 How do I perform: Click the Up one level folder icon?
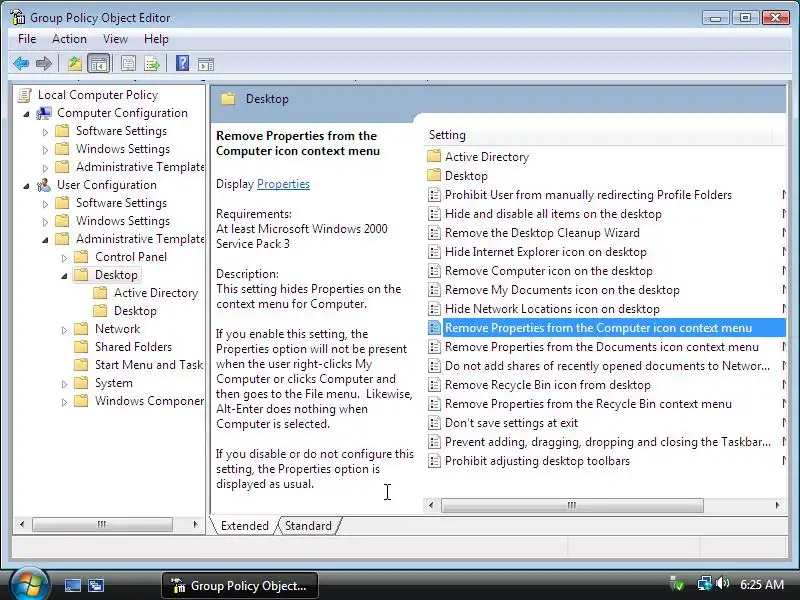(75, 64)
